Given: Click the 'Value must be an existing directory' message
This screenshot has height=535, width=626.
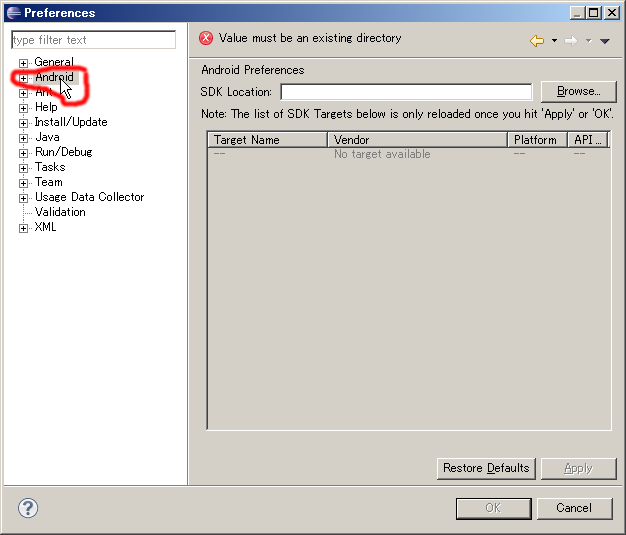Looking at the screenshot, I should tap(310, 38).
